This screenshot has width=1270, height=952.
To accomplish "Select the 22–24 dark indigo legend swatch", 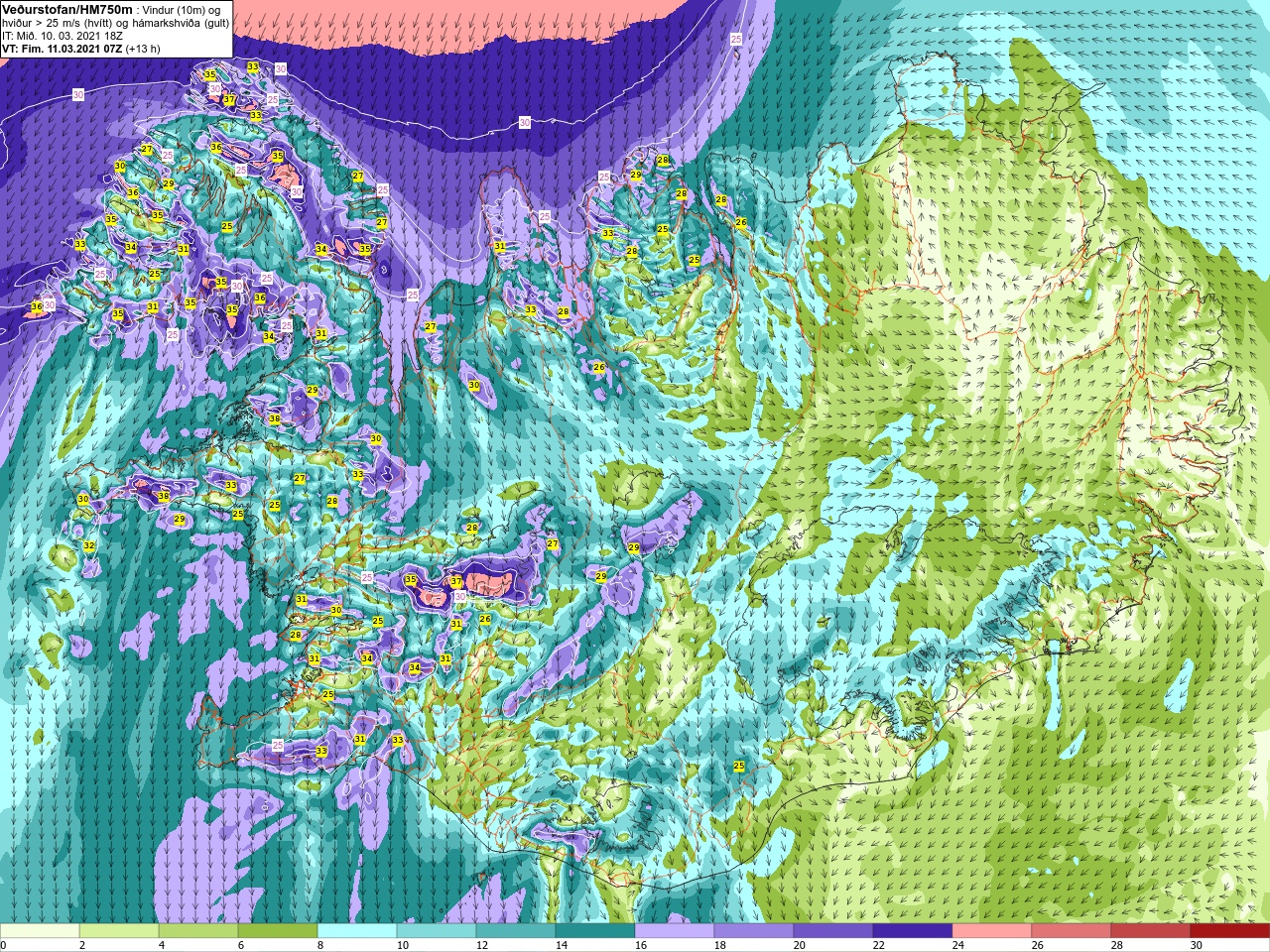I will pyautogui.click(x=913, y=931).
